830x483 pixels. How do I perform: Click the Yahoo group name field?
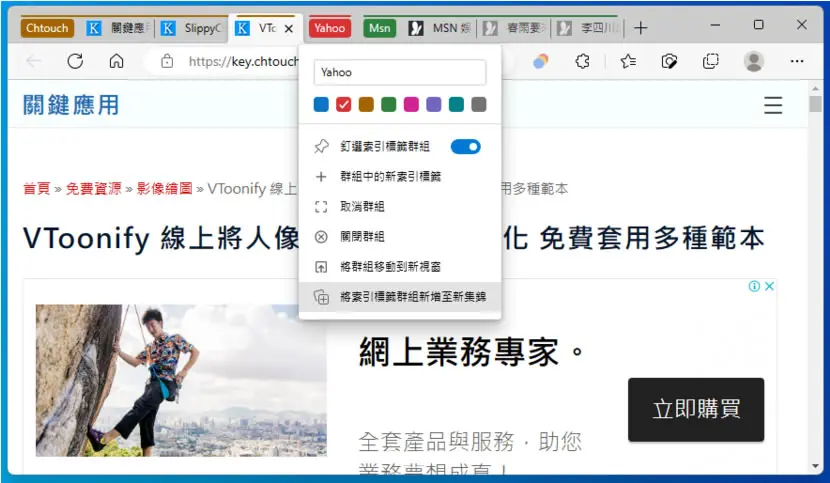(400, 73)
